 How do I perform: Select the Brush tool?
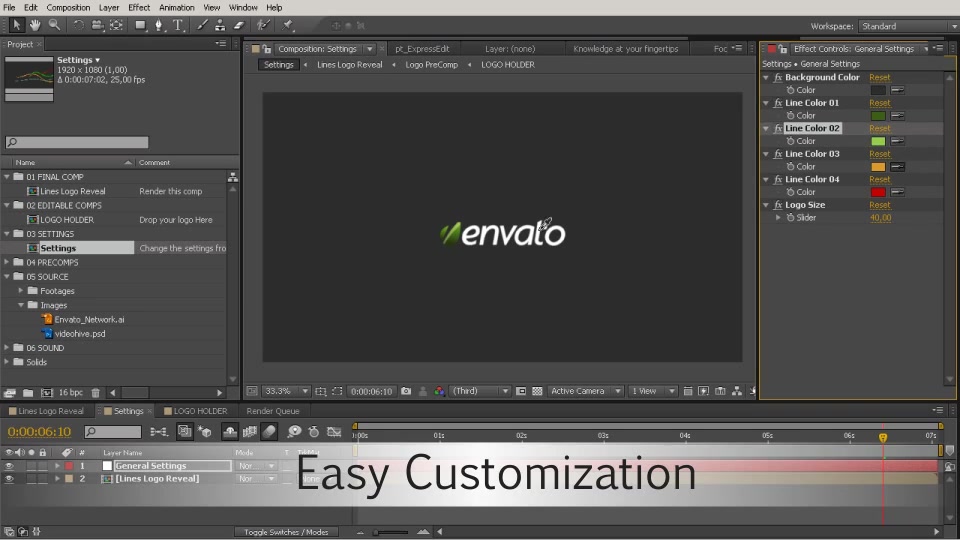click(201, 25)
